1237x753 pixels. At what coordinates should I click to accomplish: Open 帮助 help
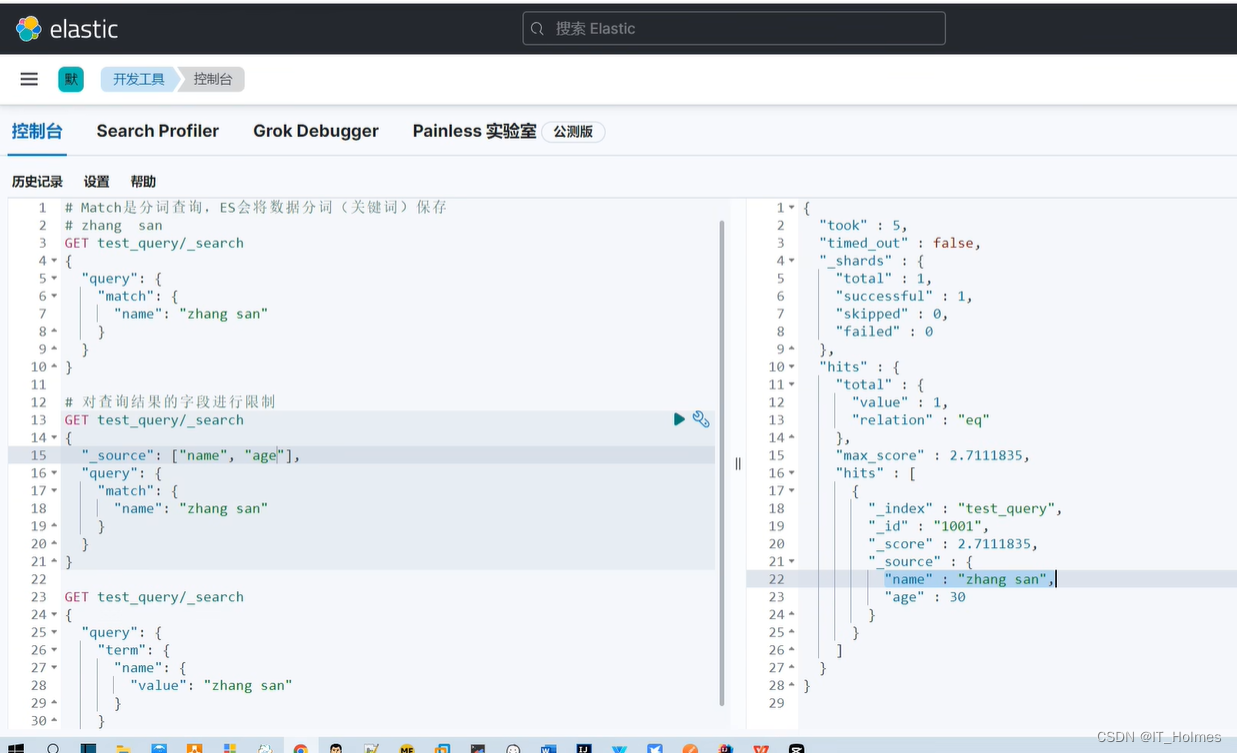click(x=143, y=181)
